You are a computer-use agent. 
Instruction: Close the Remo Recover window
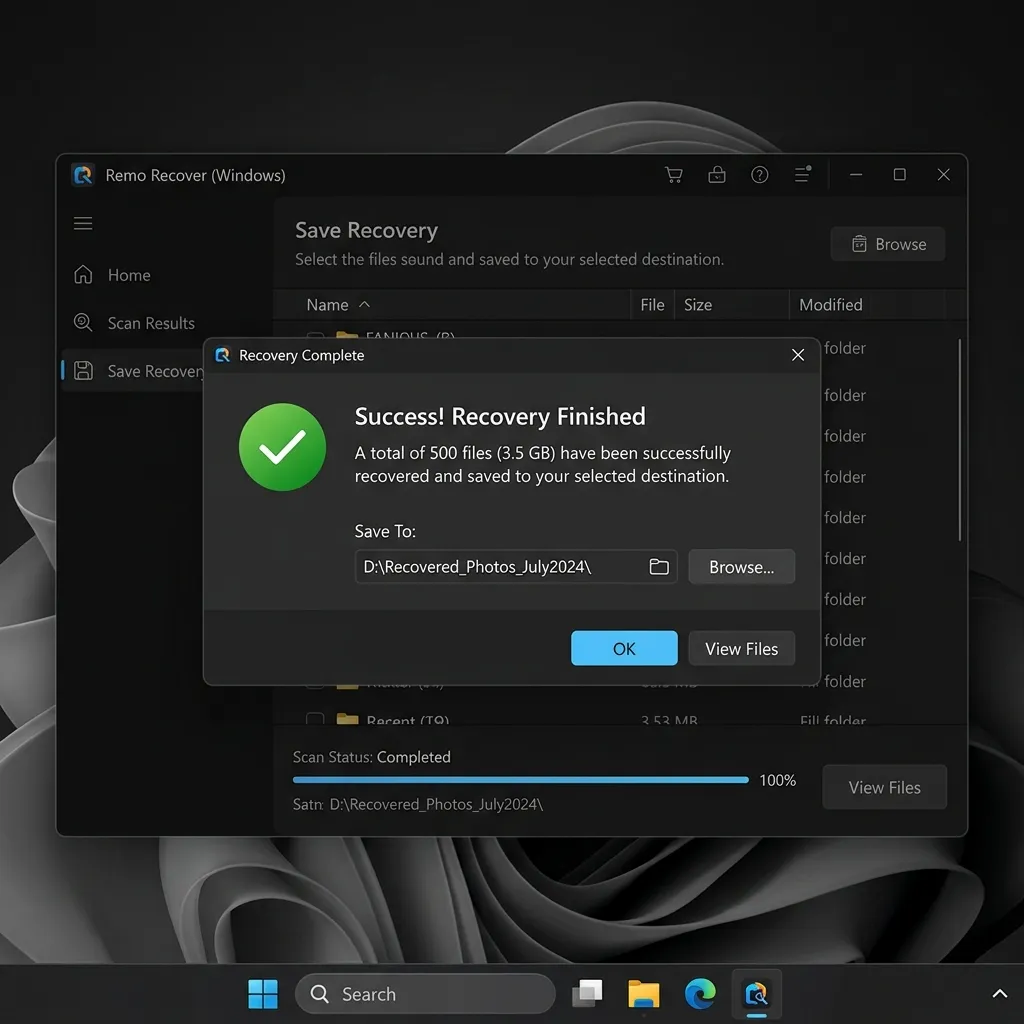(x=943, y=174)
